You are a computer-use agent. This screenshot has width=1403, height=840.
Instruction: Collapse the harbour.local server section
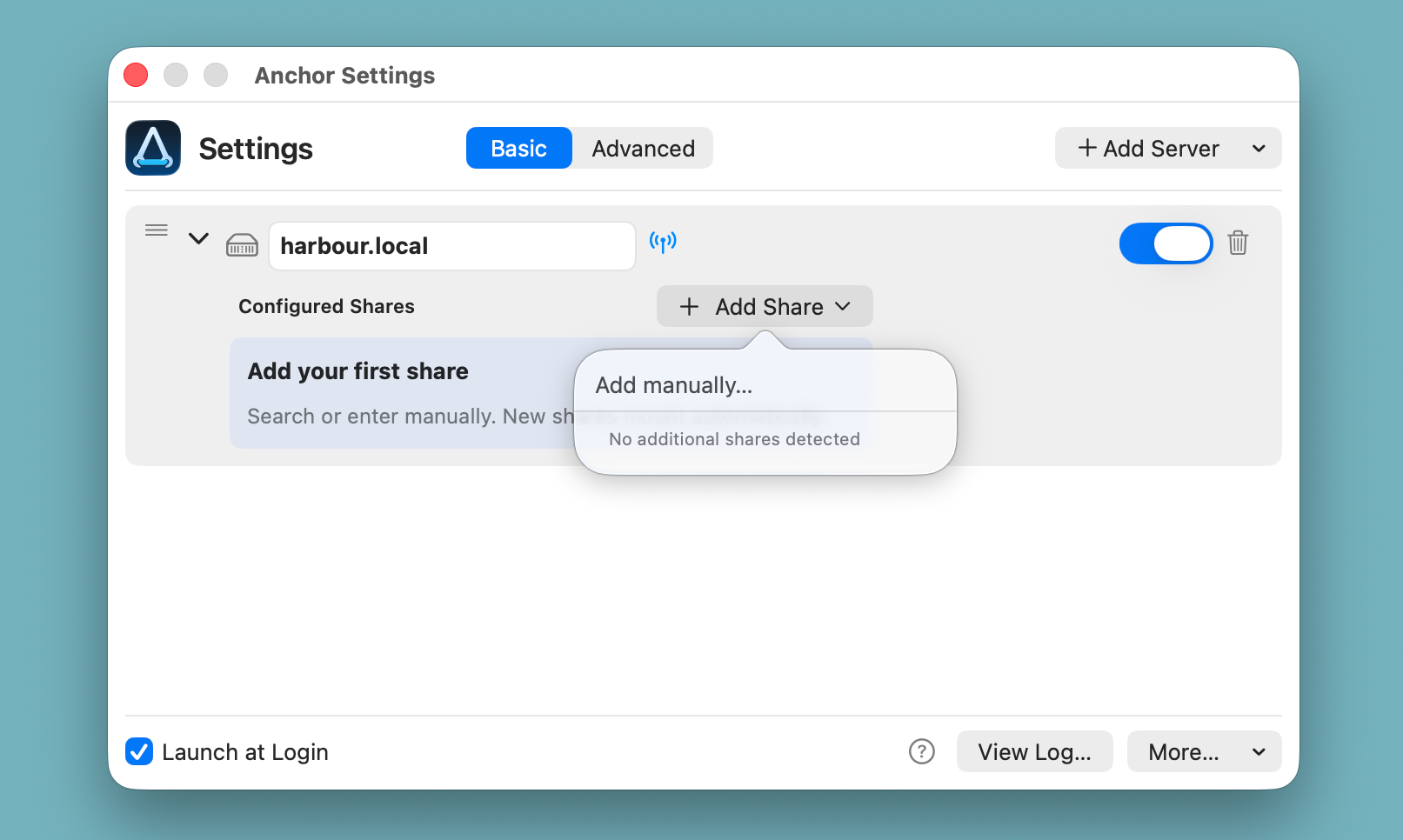[199, 238]
